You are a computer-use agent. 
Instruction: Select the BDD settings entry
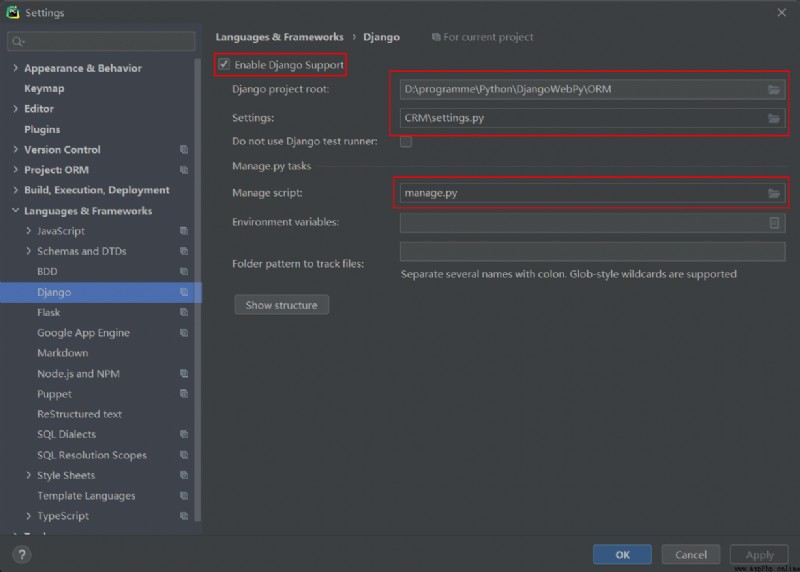pyautogui.click(x=47, y=271)
